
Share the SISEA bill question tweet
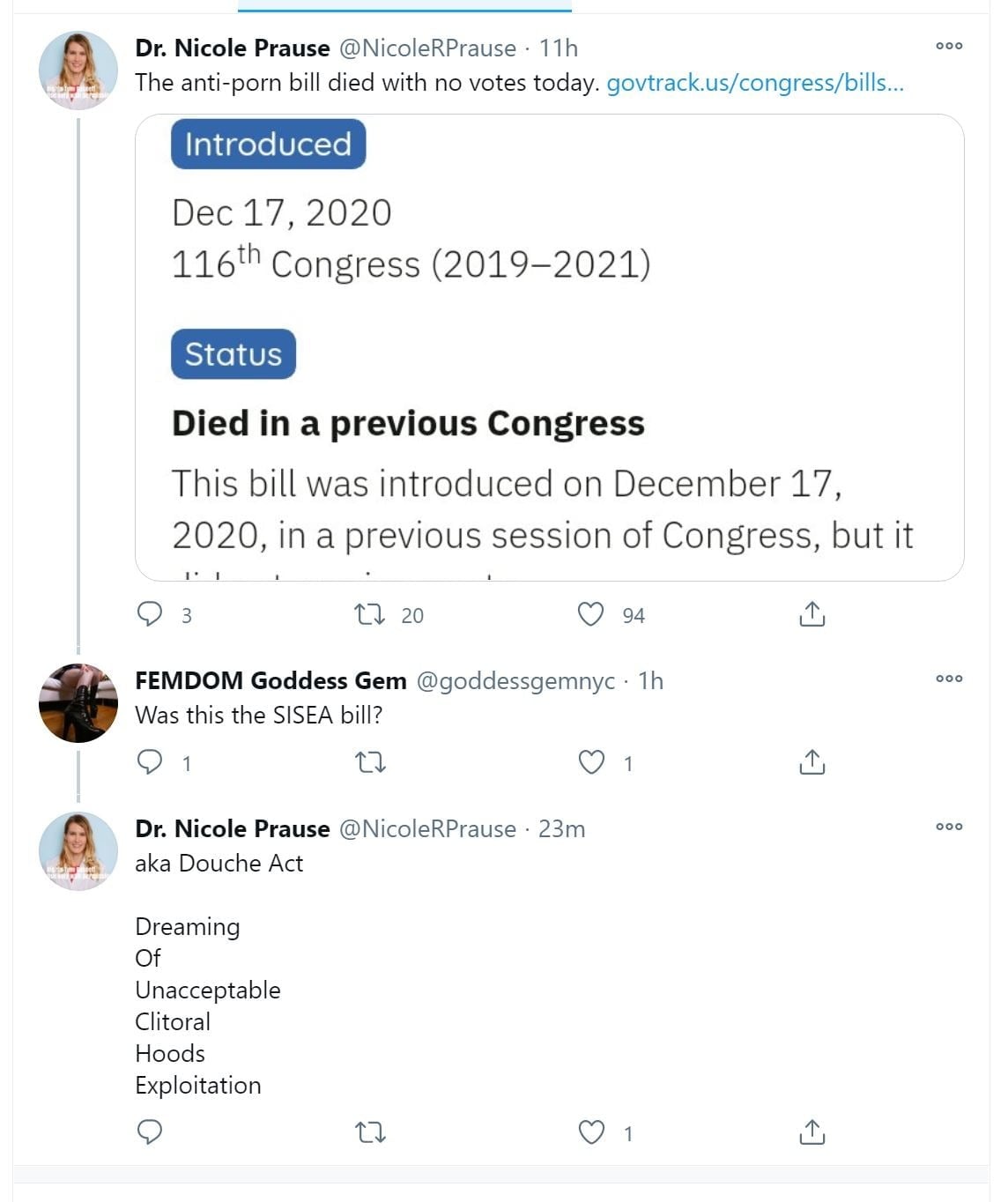(x=812, y=761)
